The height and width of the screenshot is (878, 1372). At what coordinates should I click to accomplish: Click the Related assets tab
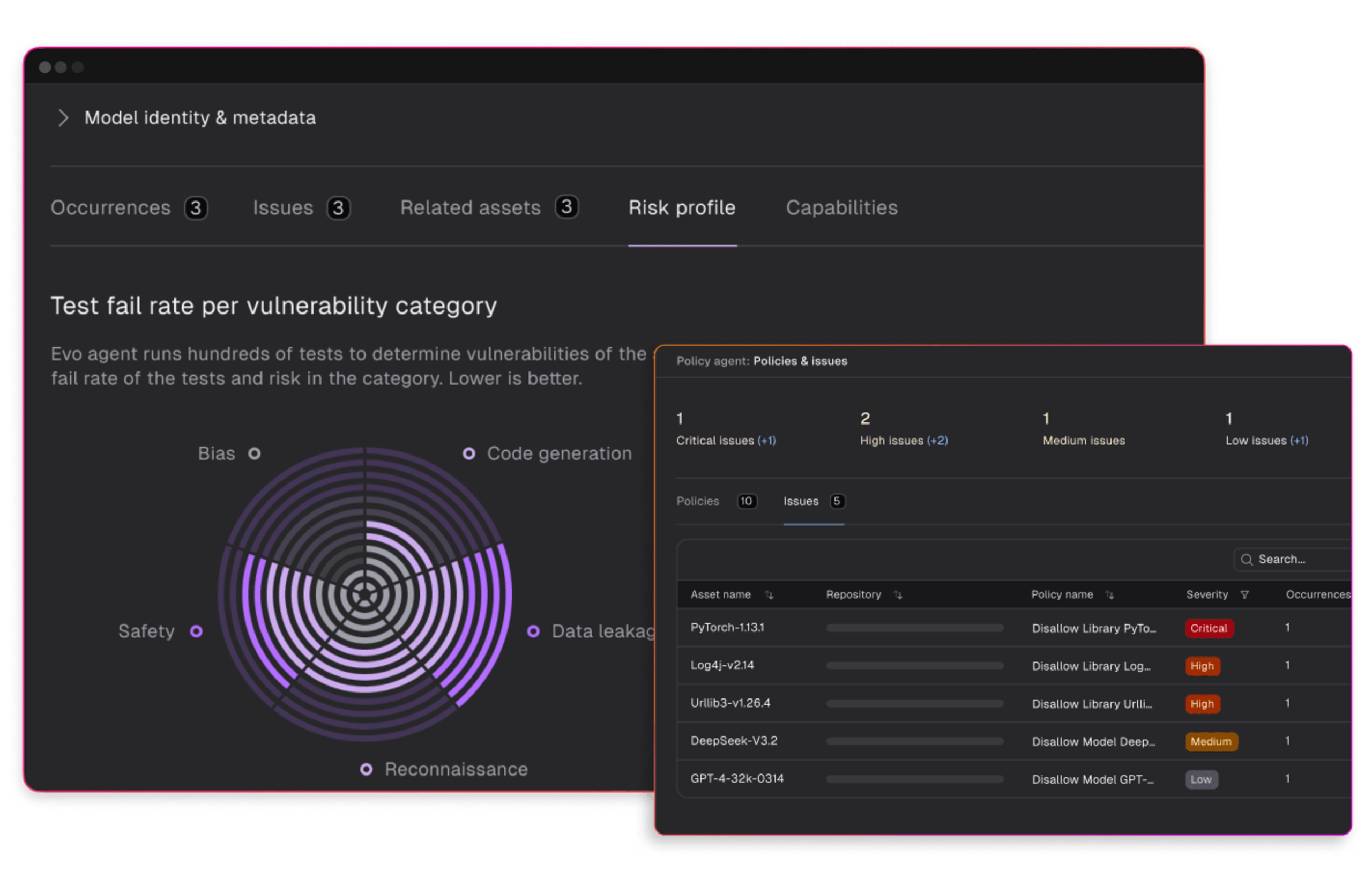(x=470, y=207)
